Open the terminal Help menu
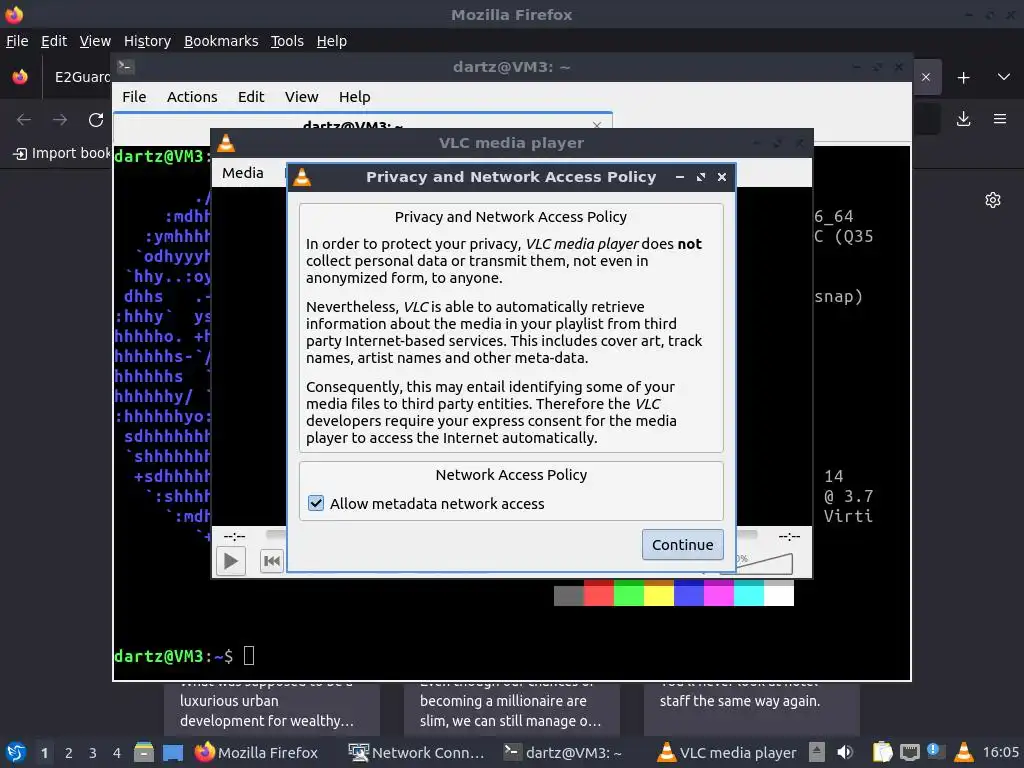This screenshot has height=768, width=1024. tap(355, 97)
